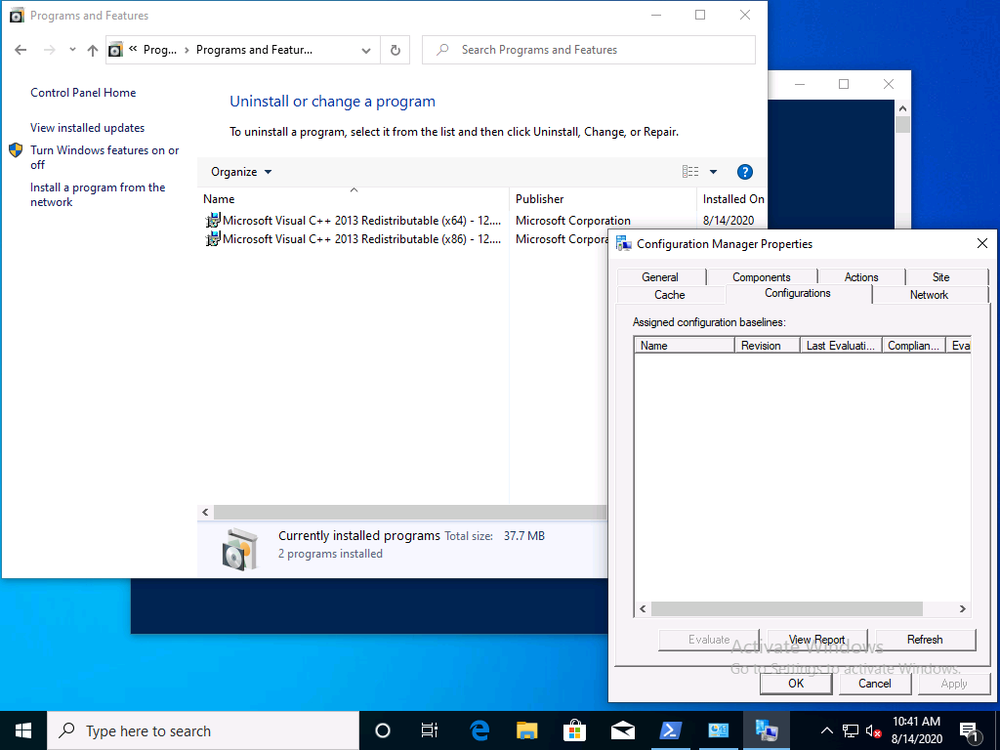Image resolution: width=1000 pixels, height=750 pixels.
Task: Open Microsoft Edge from taskbar
Action: tap(479, 731)
